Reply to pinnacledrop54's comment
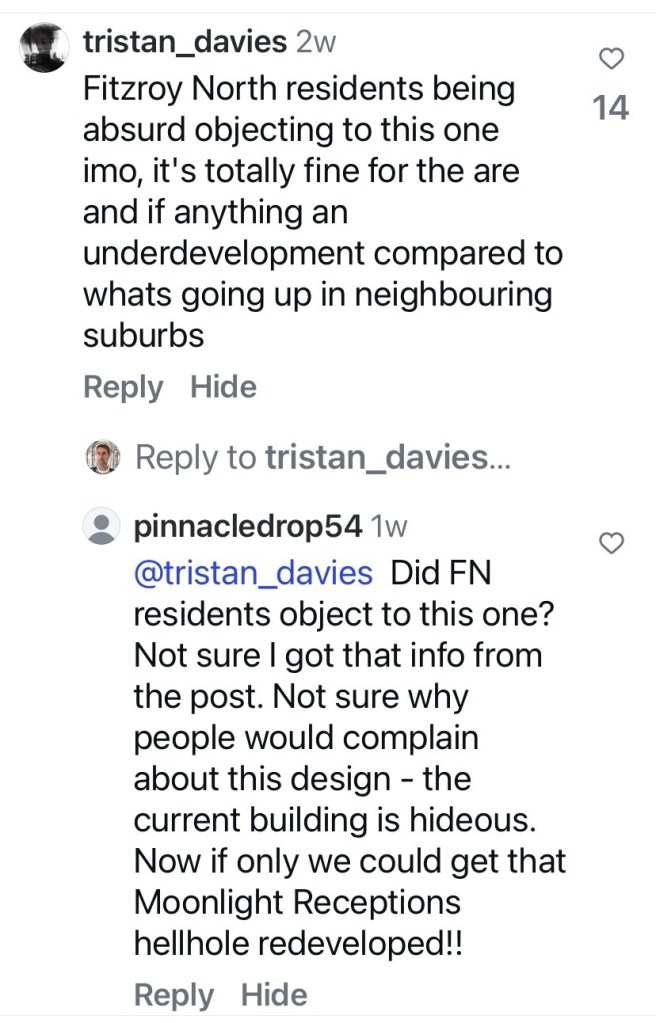 173,995
